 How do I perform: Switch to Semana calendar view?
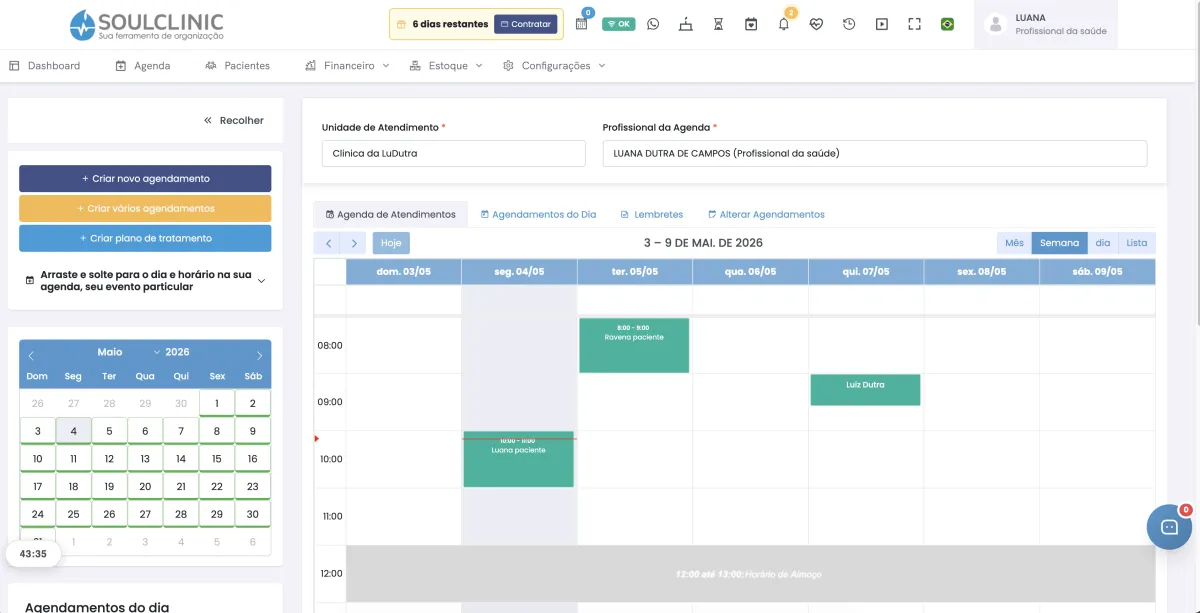1059,243
